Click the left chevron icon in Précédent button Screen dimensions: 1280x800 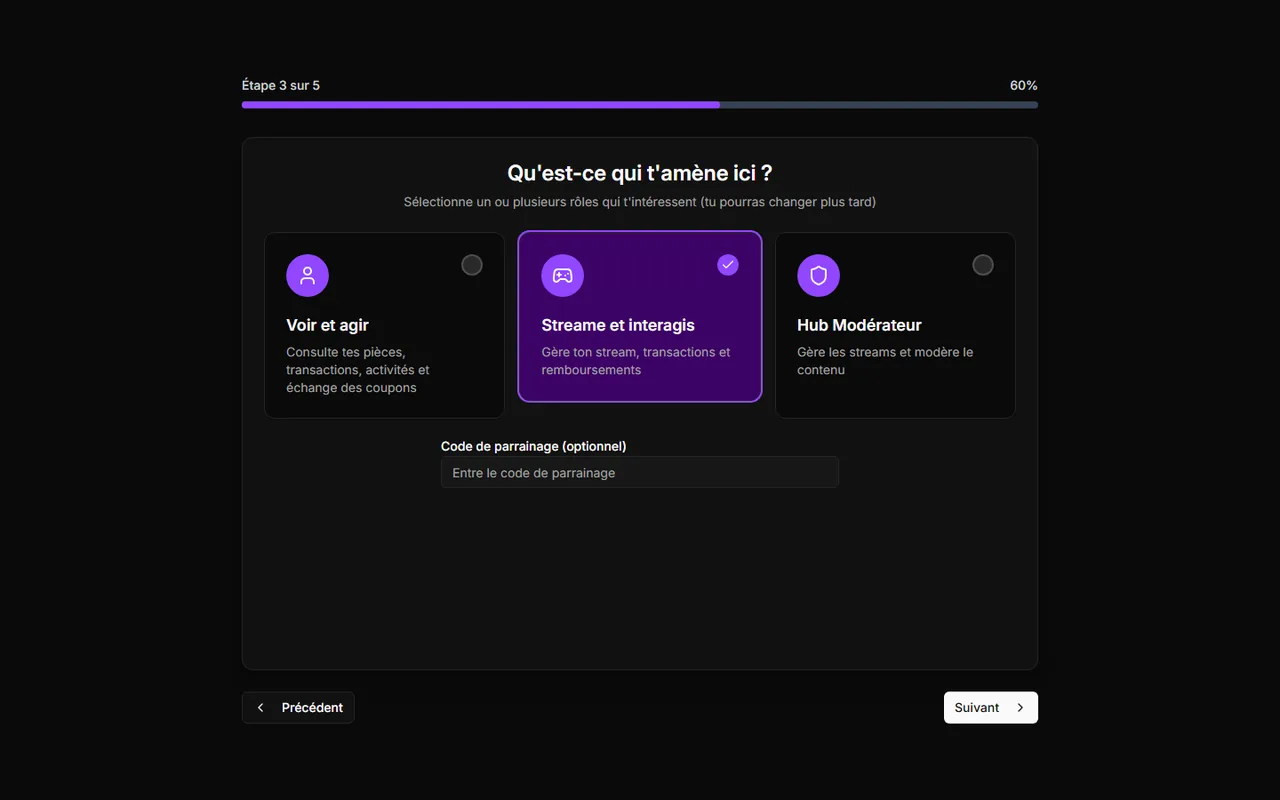point(261,707)
